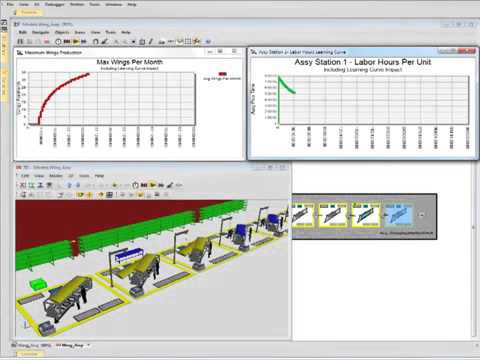Click the green frame icon in 3D toolbar

(31, 185)
